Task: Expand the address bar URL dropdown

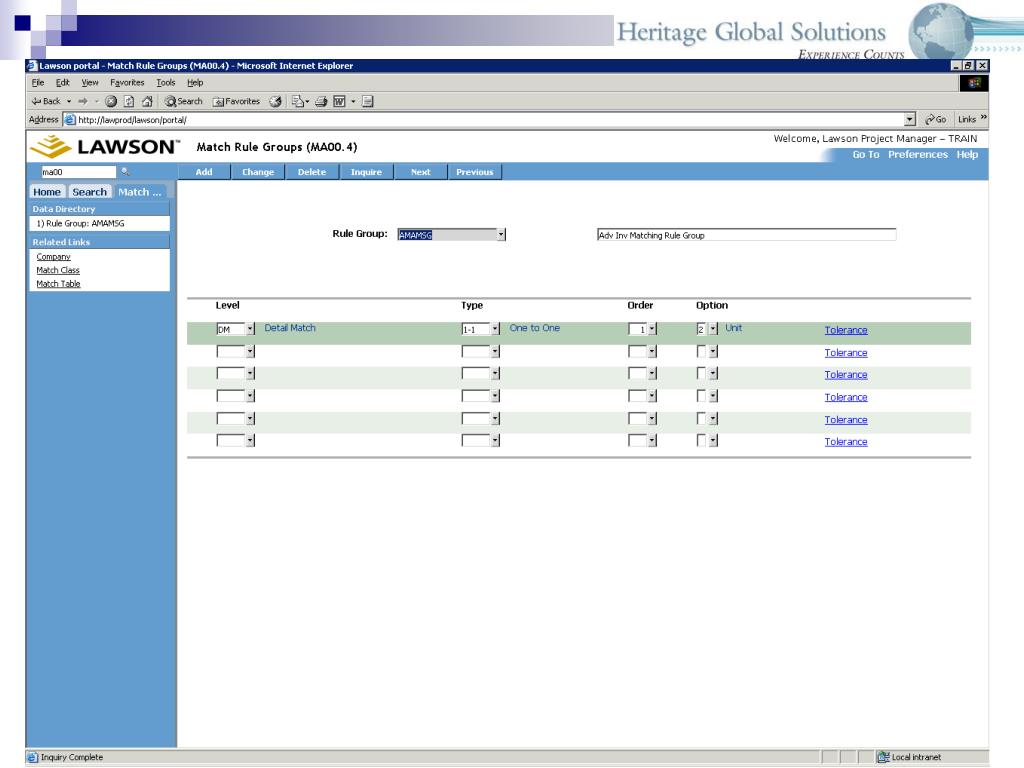Action: pyautogui.click(x=910, y=120)
